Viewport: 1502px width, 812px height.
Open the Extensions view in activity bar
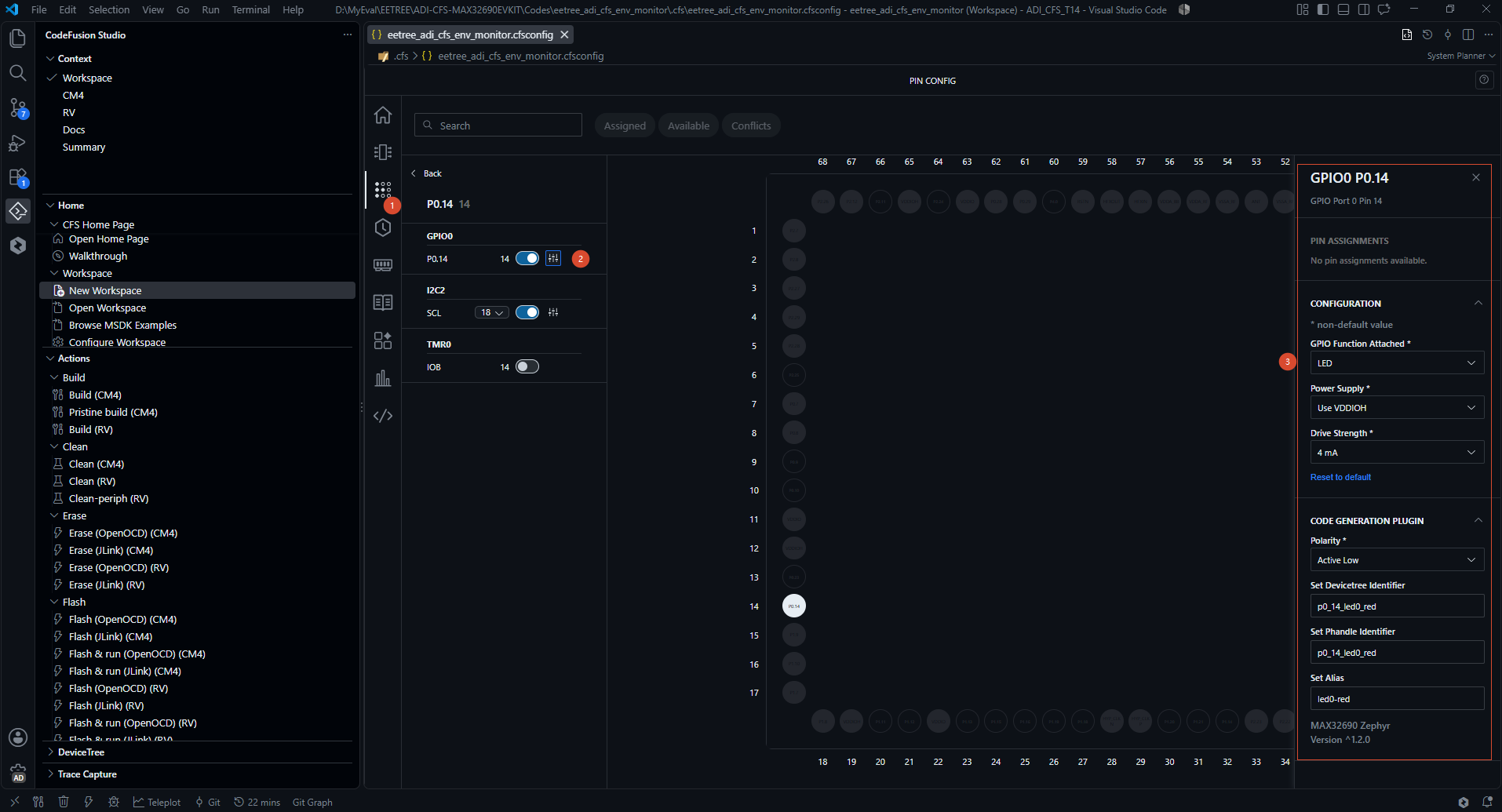pyautogui.click(x=17, y=177)
